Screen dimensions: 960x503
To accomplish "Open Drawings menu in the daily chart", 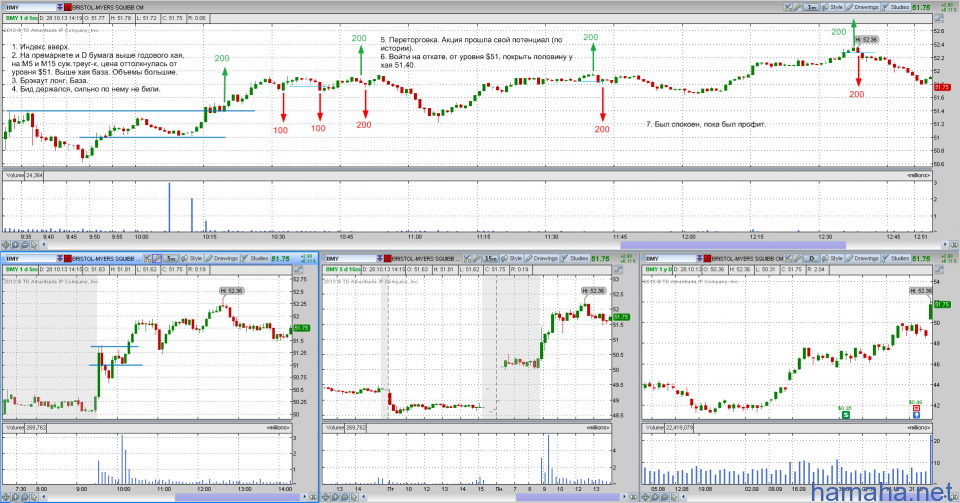I will click(x=863, y=259).
